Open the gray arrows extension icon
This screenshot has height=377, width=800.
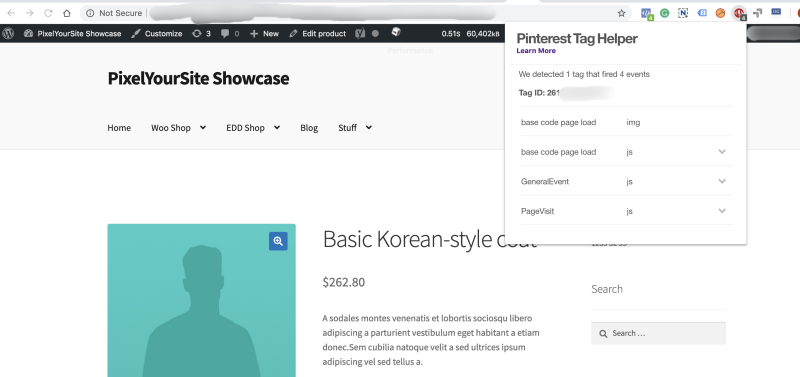pyautogui.click(x=758, y=13)
